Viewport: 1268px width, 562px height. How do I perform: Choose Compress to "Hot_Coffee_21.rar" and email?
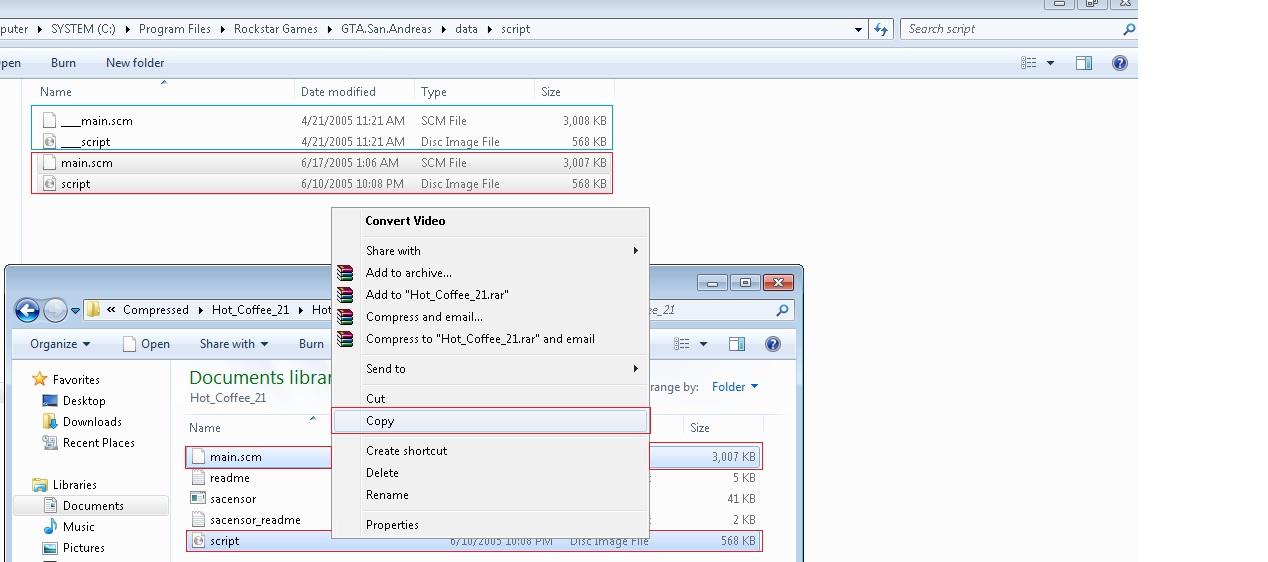pos(490,339)
